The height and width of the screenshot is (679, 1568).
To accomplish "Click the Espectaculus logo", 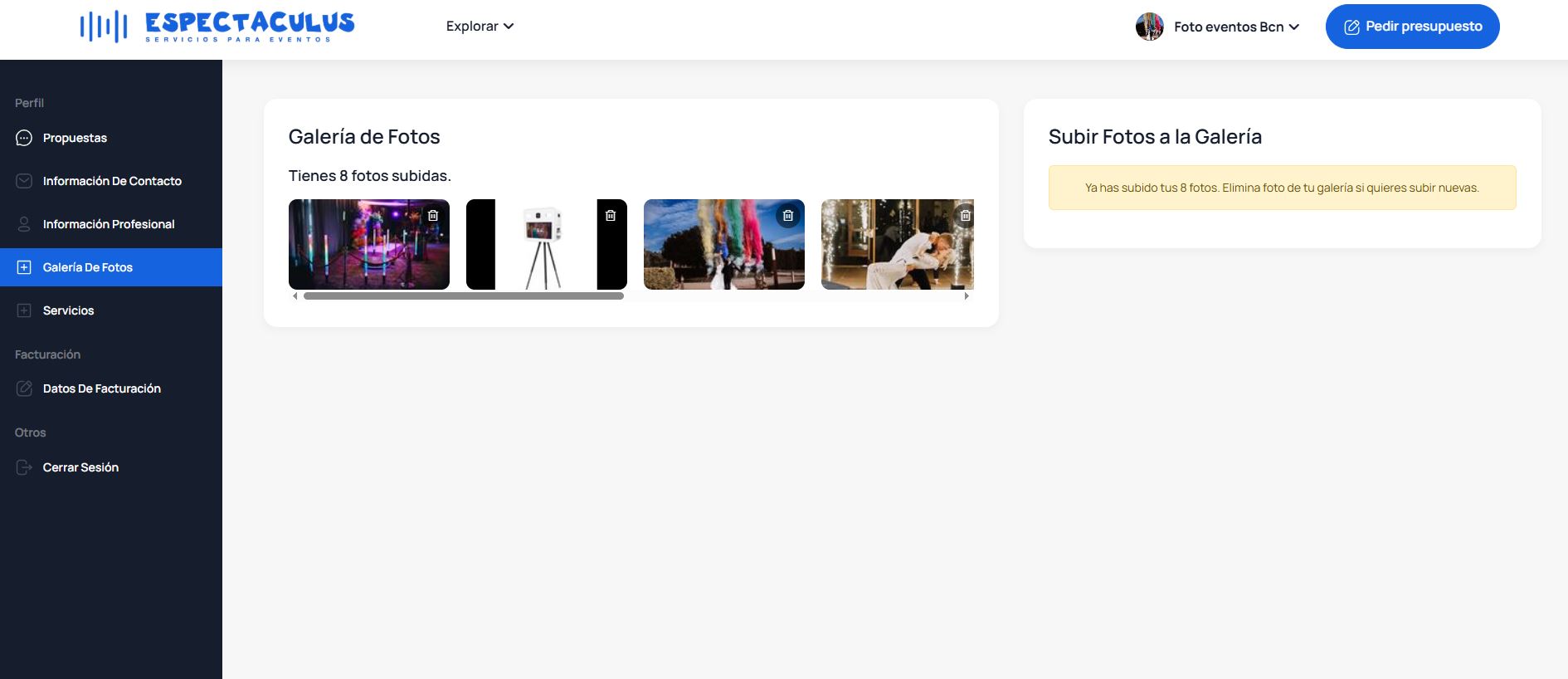I will tap(217, 27).
